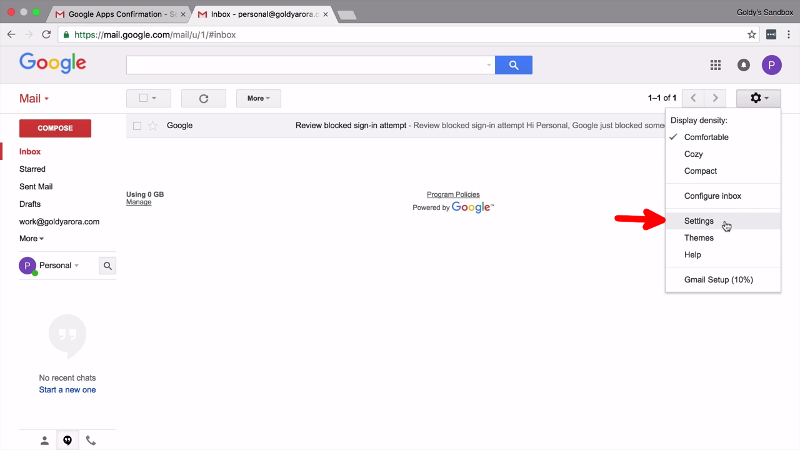
Task: Open account notifications bell
Action: (x=743, y=65)
